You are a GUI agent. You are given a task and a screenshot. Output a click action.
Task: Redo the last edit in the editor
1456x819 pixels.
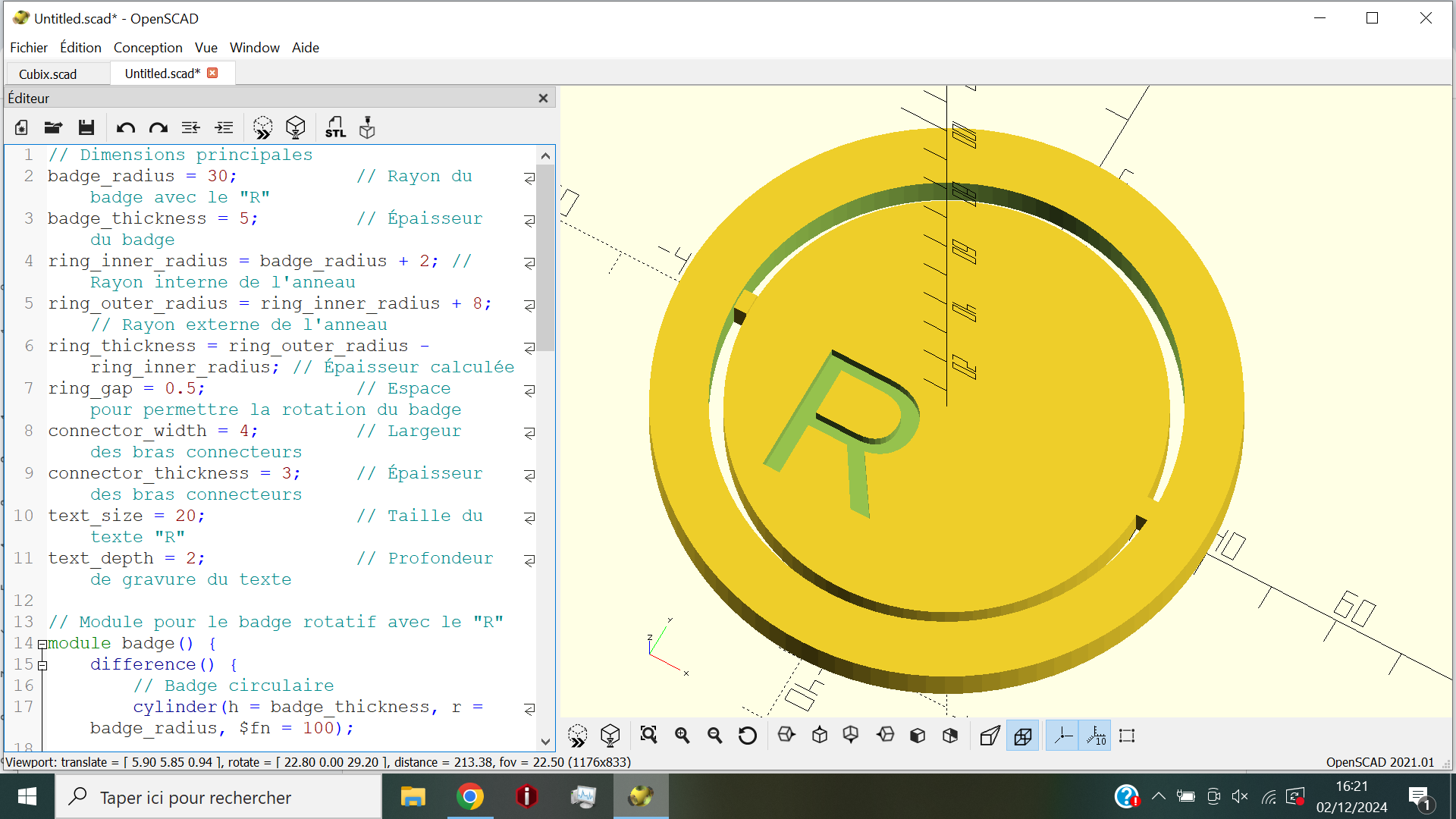point(158,128)
